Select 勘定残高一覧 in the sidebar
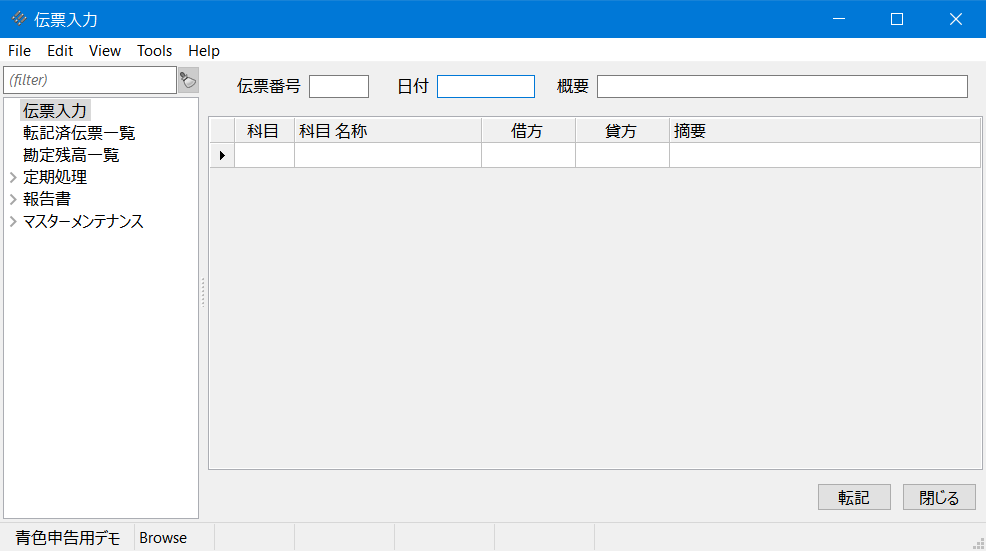 (x=71, y=155)
